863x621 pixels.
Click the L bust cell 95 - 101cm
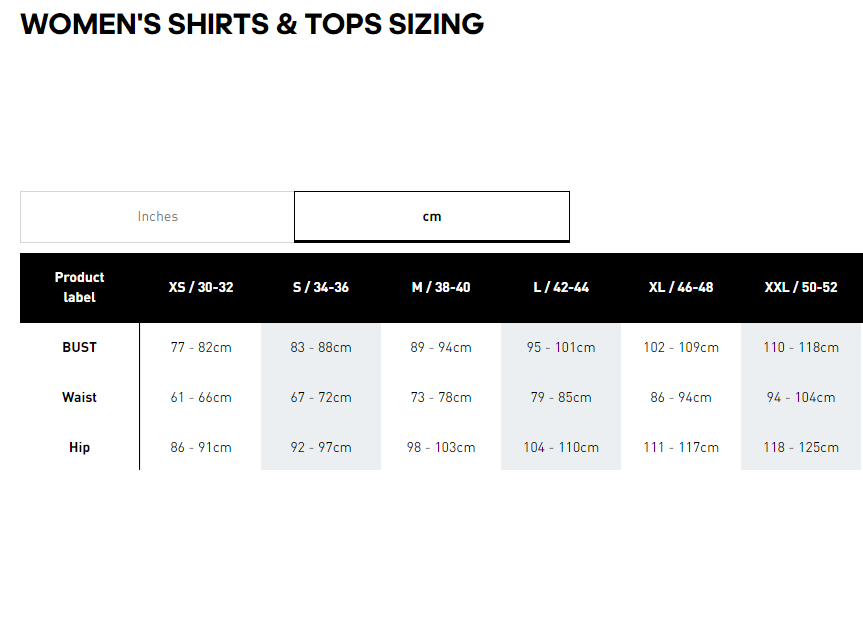click(561, 348)
